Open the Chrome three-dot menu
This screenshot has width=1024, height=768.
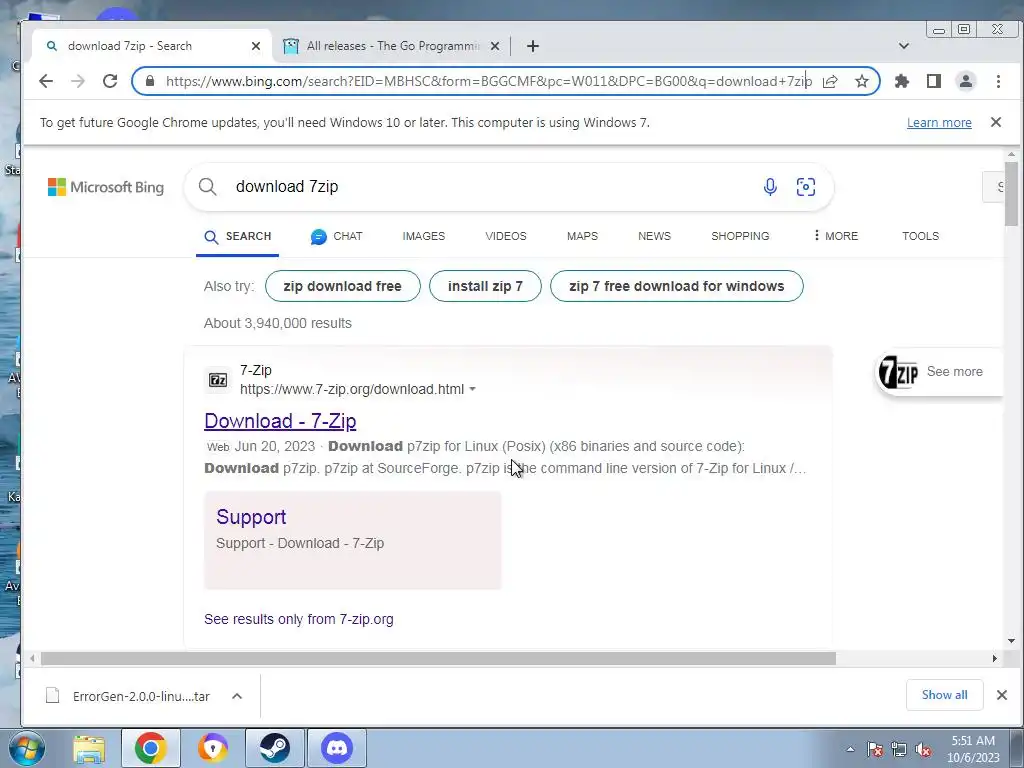click(998, 81)
